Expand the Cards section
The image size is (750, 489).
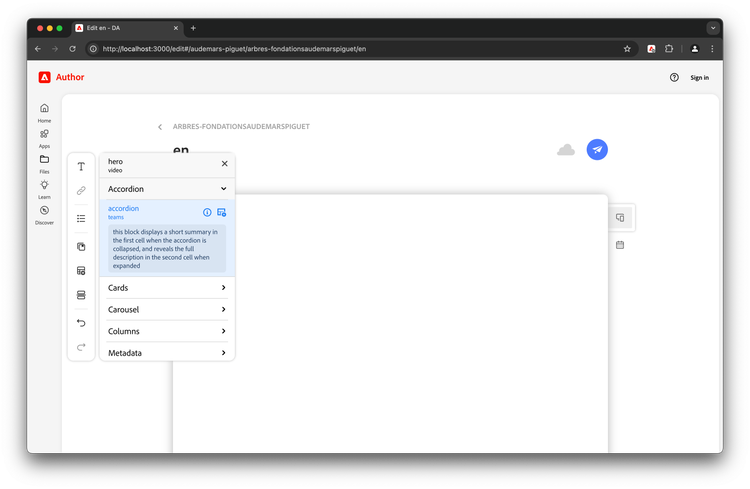167,288
